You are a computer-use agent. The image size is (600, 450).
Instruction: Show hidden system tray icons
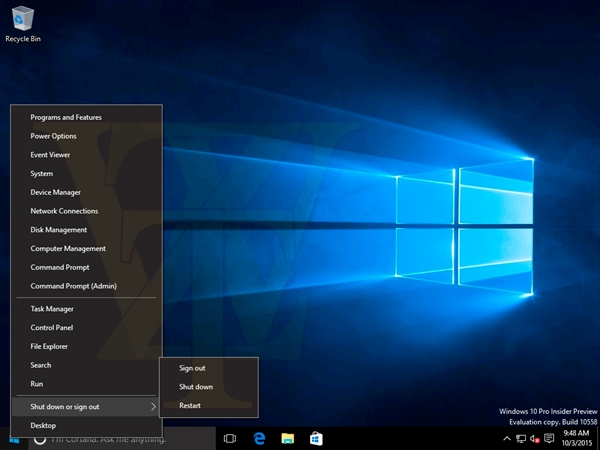(507, 439)
